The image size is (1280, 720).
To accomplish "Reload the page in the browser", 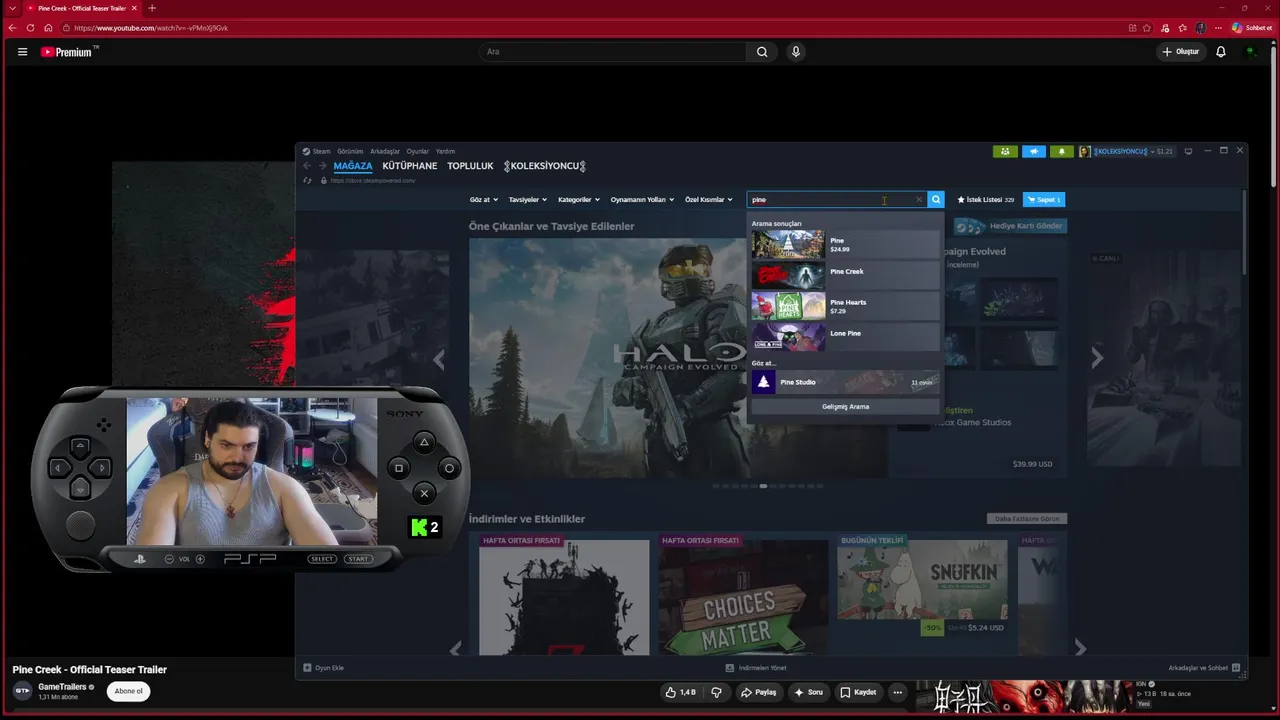I will [30, 28].
